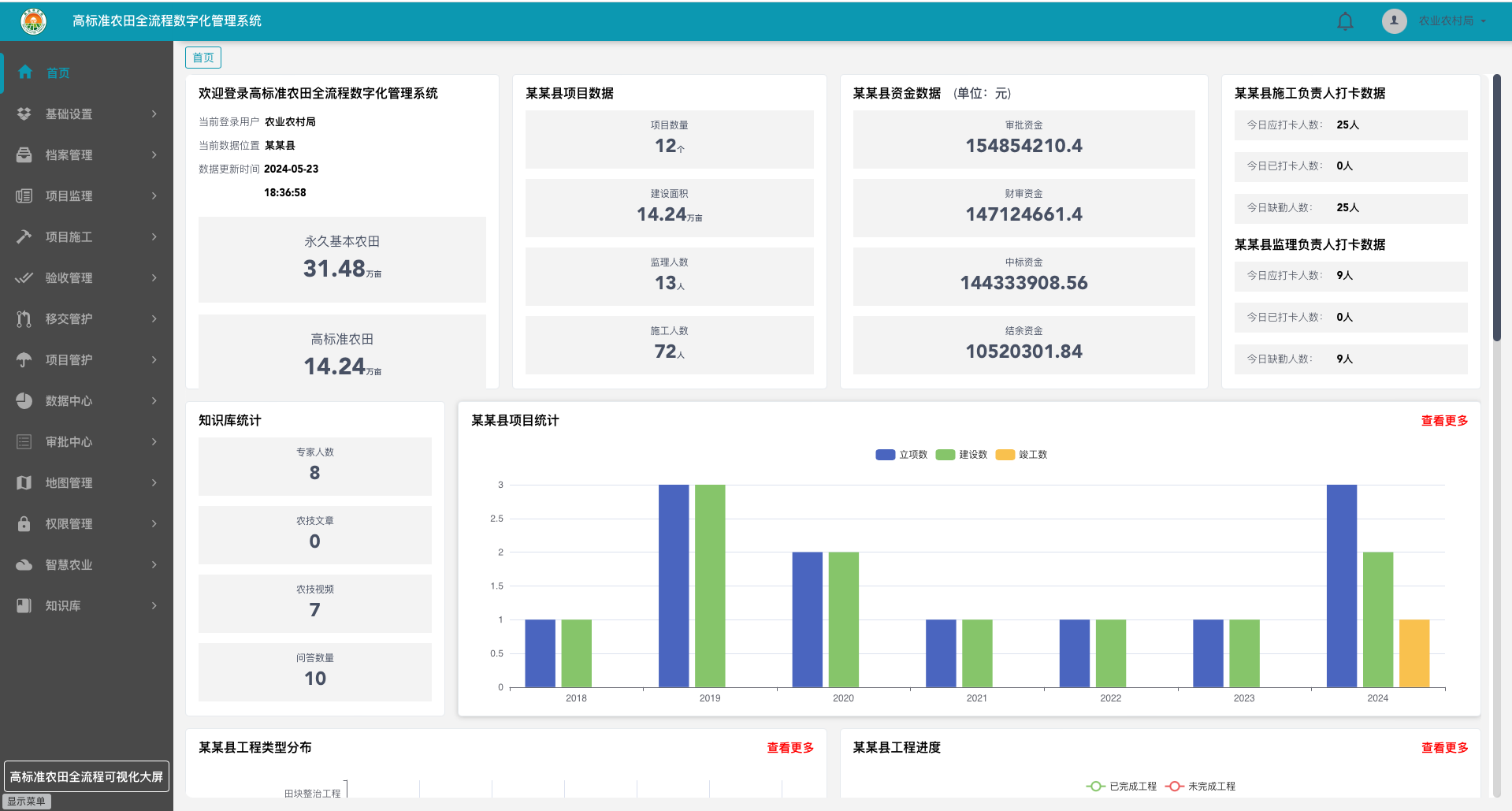Click the 权限管理 lock icon
The height and width of the screenshot is (811, 1512).
pyautogui.click(x=24, y=523)
